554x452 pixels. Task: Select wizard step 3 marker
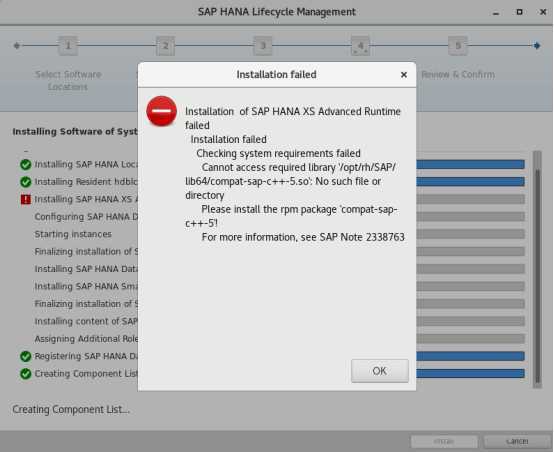[x=263, y=46]
